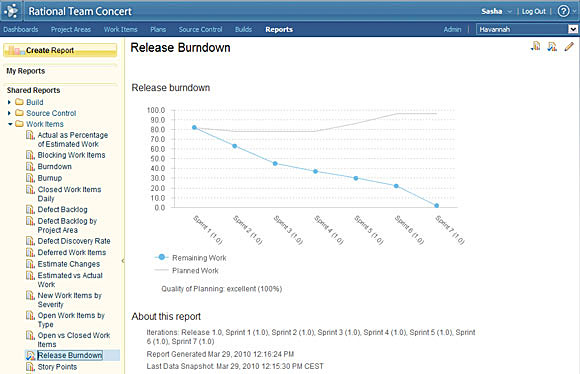
Task: Open the Dashboards menu
Action: tap(21, 29)
